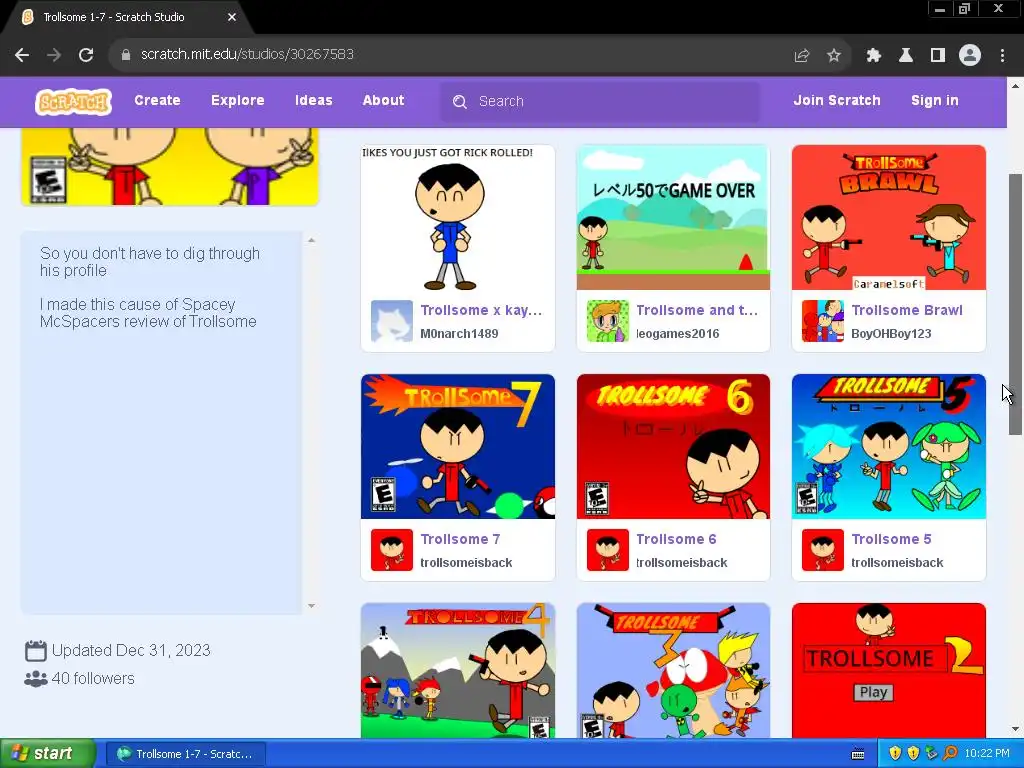Open Trollsome Brawl project title
Screen dimensions: 1024x768
tap(907, 310)
